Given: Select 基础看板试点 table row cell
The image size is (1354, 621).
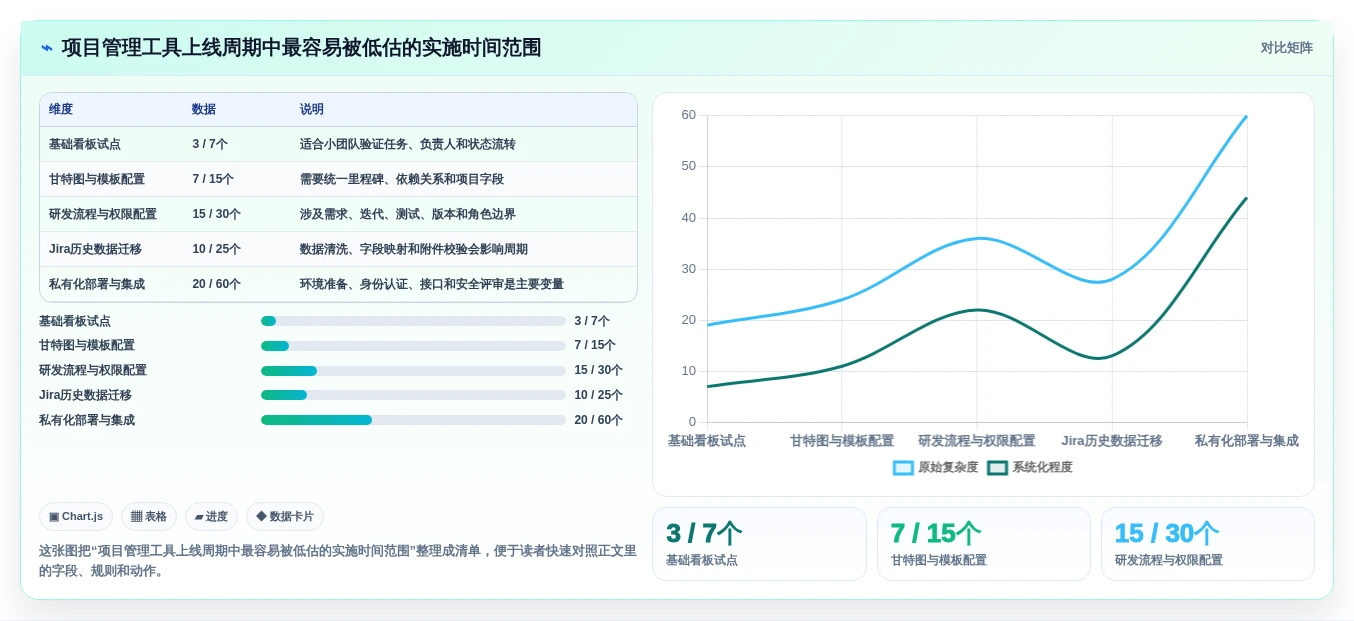Looking at the screenshot, I should [85, 144].
